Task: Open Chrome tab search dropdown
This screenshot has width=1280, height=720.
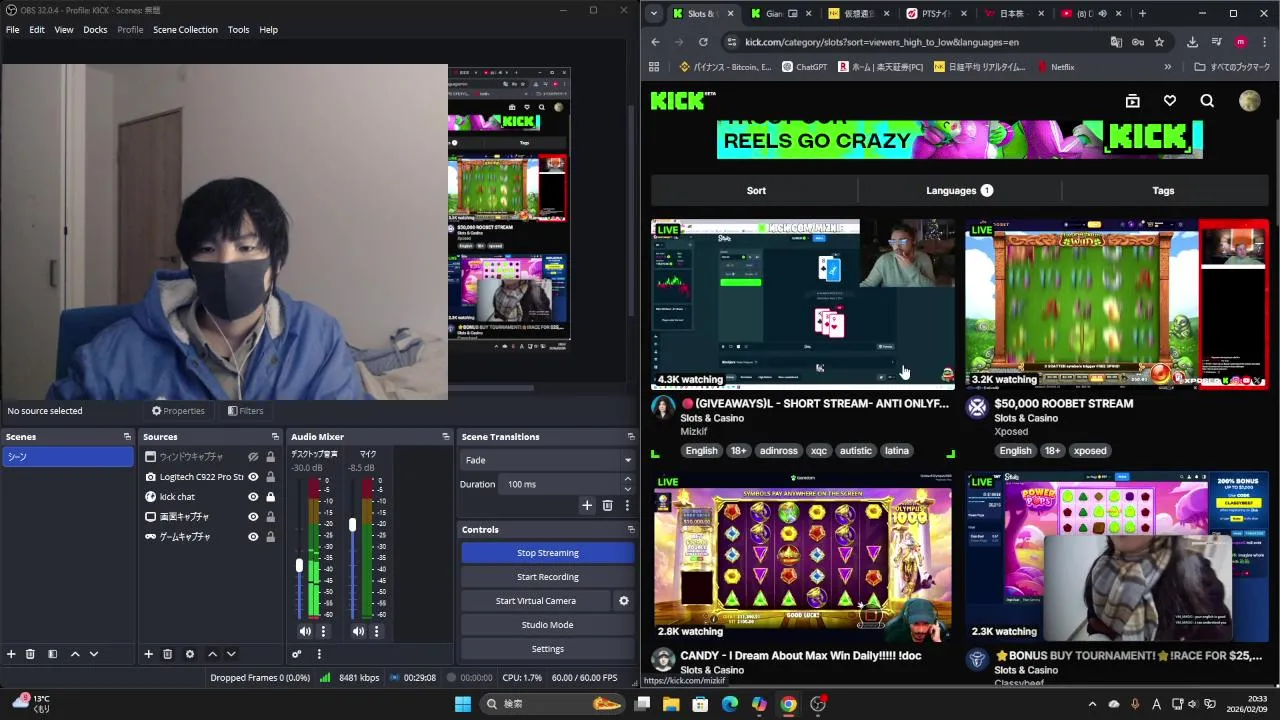Action: [x=653, y=13]
